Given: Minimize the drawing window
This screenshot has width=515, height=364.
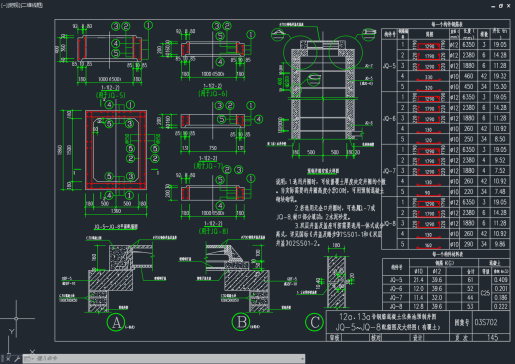Looking at the screenshot, I should click(493, 6).
